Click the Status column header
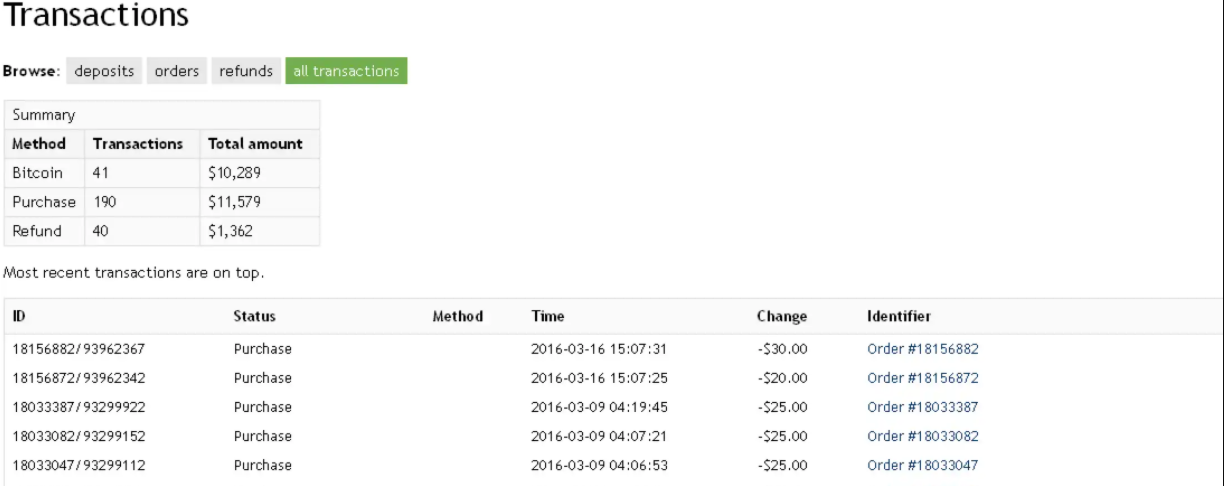 pos(254,316)
